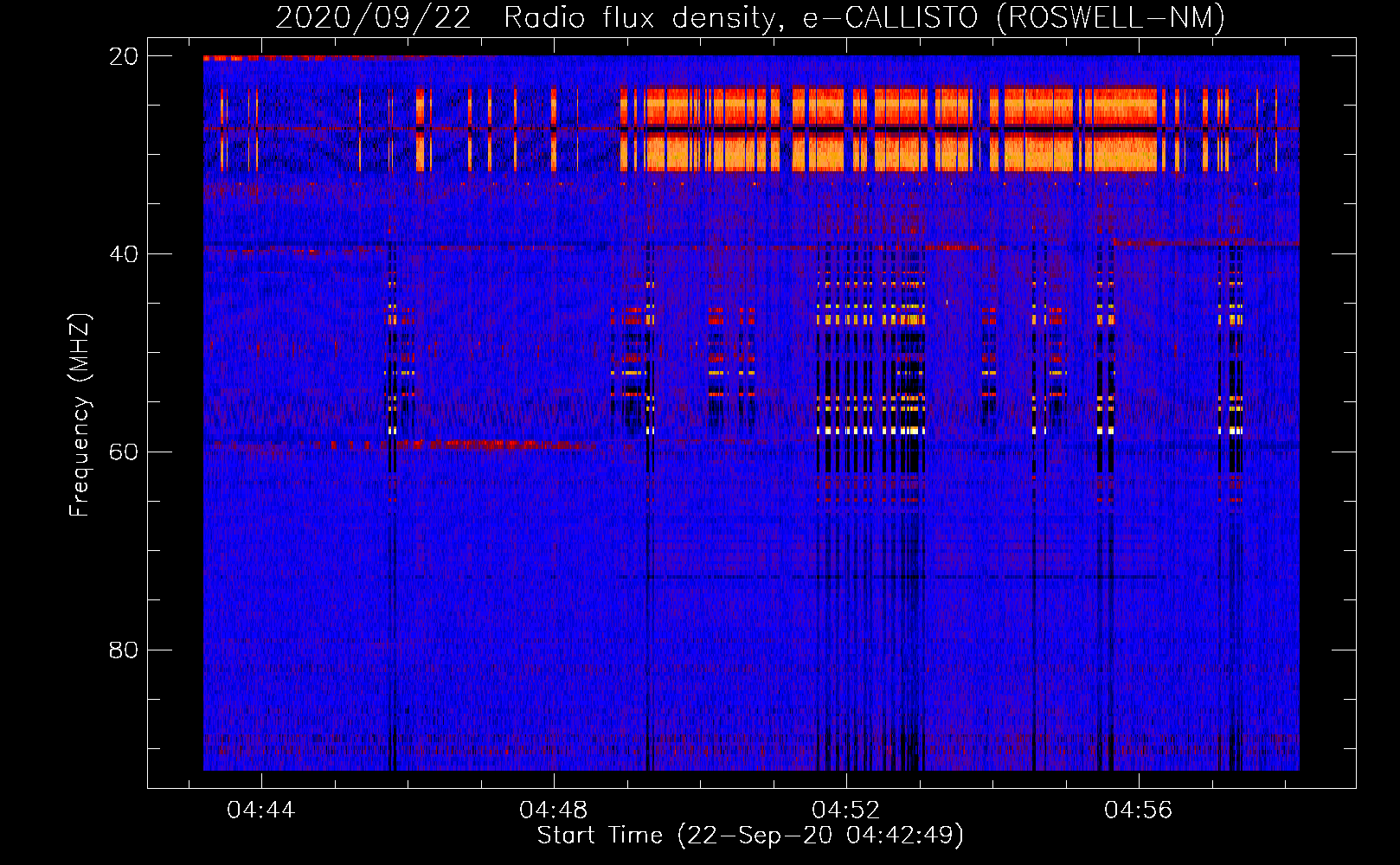Click the y-axis tick label '60'
This screenshot has height=865, width=1400.
coord(124,452)
